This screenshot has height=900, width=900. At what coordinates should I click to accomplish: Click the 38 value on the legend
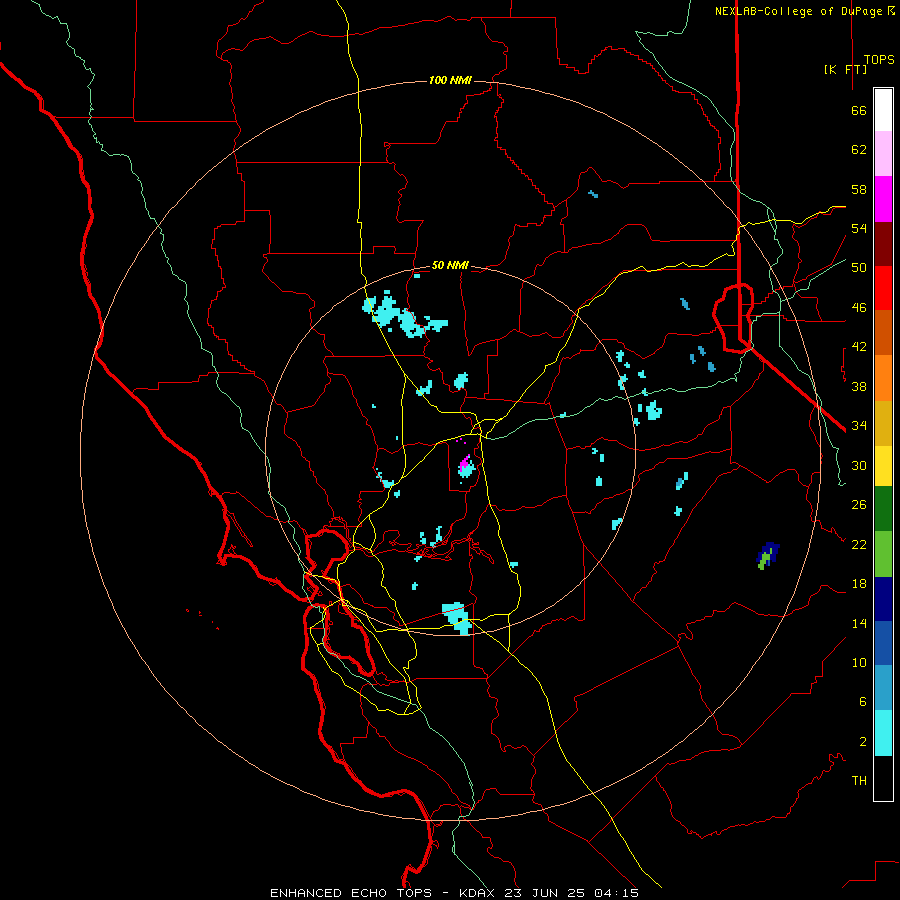[859, 386]
